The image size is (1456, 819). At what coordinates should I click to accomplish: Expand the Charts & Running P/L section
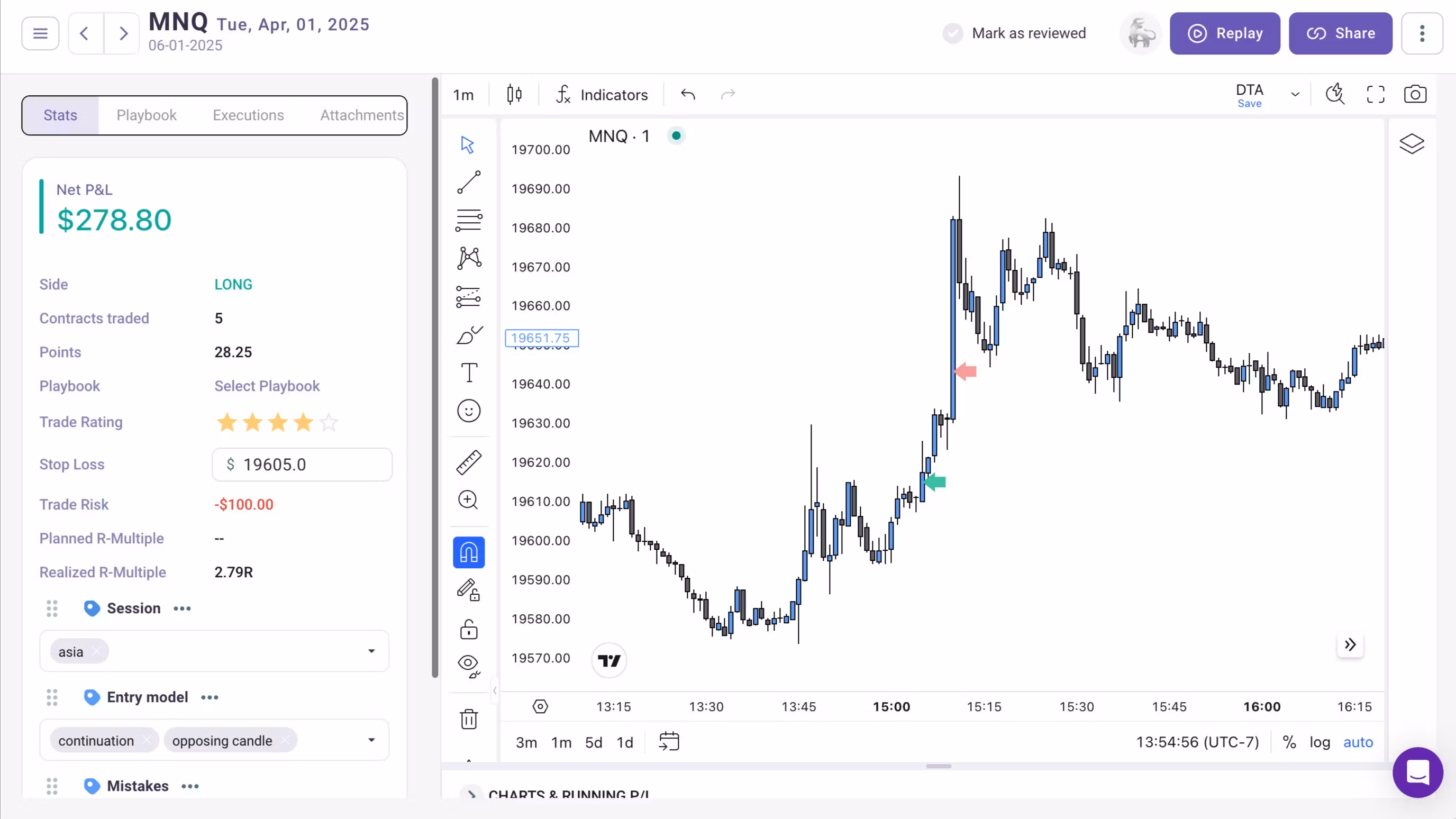(471, 794)
